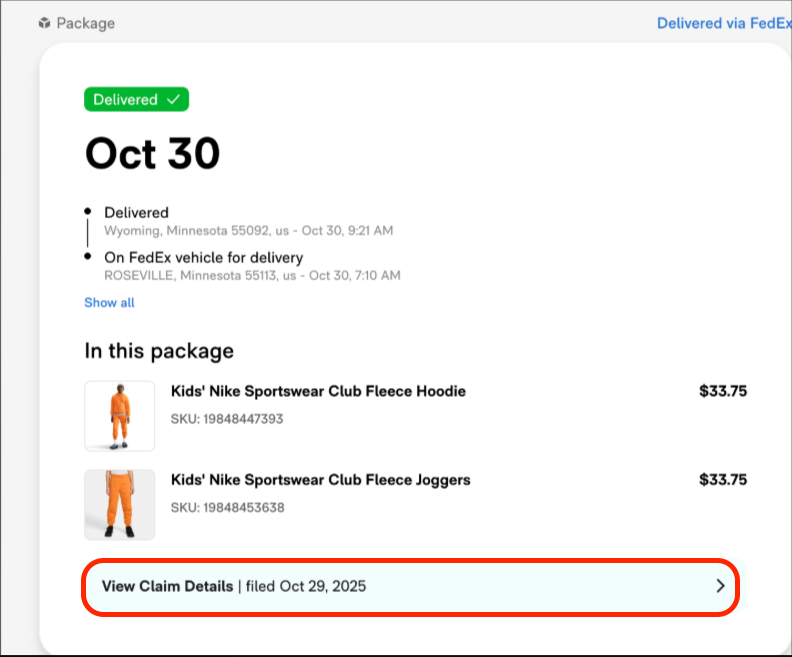Click the orange hoodie product thumbnail

pyautogui.click(x=120, y=415)
